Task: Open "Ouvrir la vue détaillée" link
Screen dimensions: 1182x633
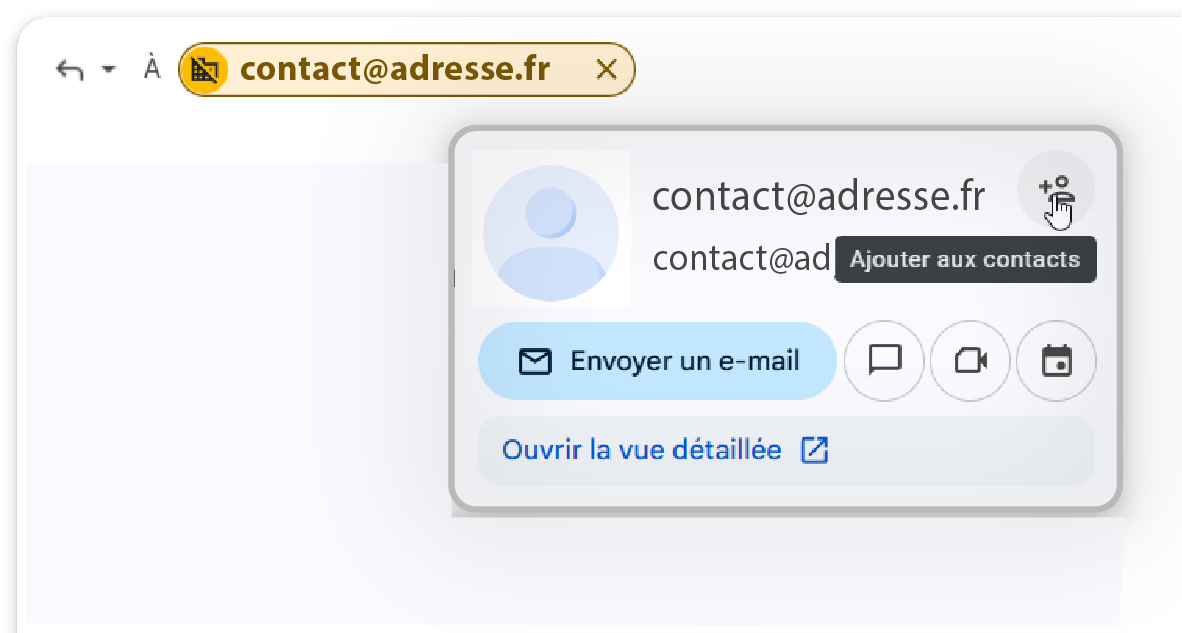Action: click(641, 450)
